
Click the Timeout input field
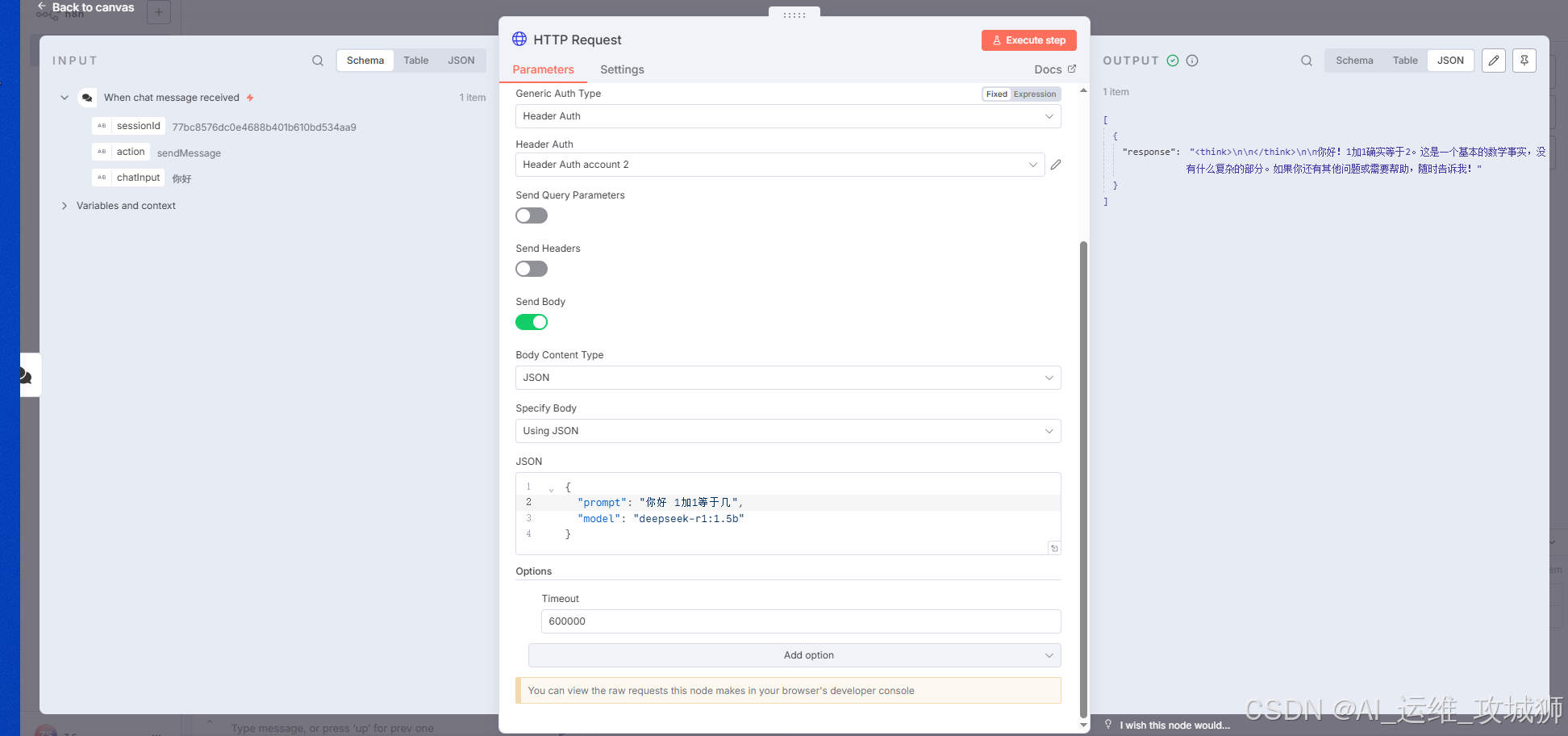coord(801,621)
